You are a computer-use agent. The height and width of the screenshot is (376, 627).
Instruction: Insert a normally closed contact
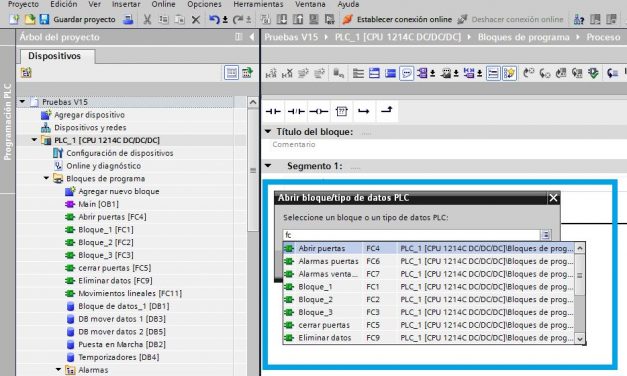(x=296, y=111)
